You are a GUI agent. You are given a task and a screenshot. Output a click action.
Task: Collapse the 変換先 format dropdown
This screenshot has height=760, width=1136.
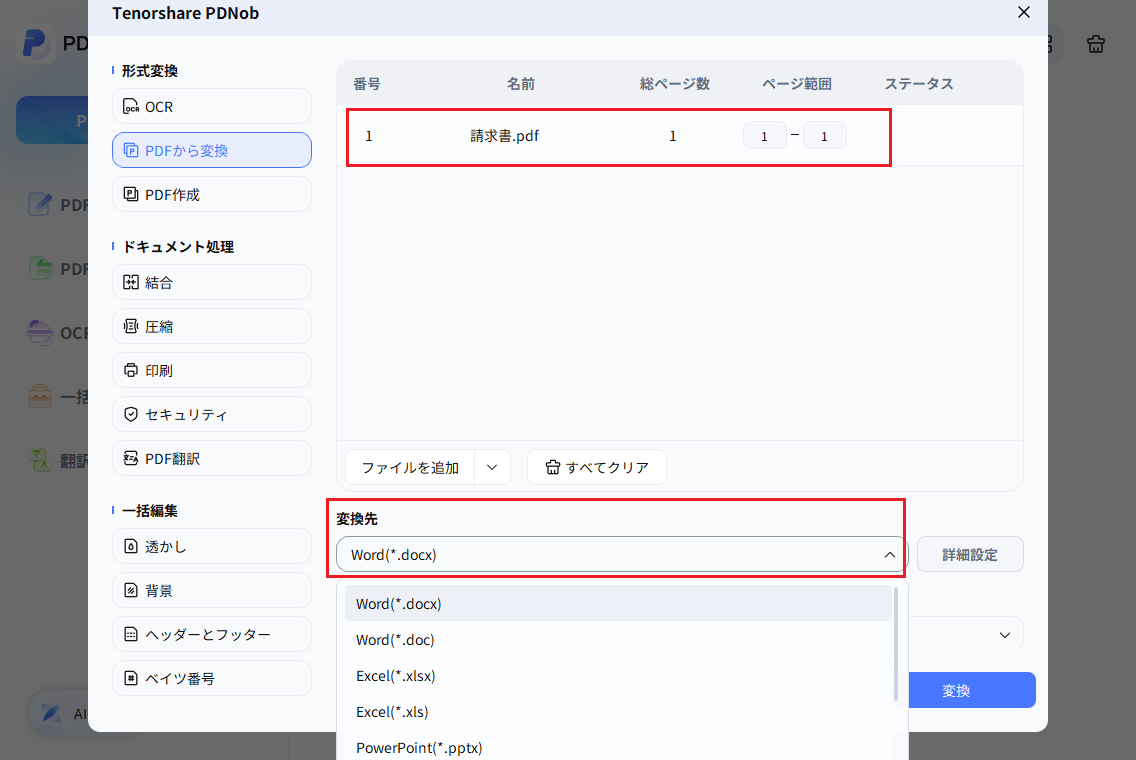(890, 554)
